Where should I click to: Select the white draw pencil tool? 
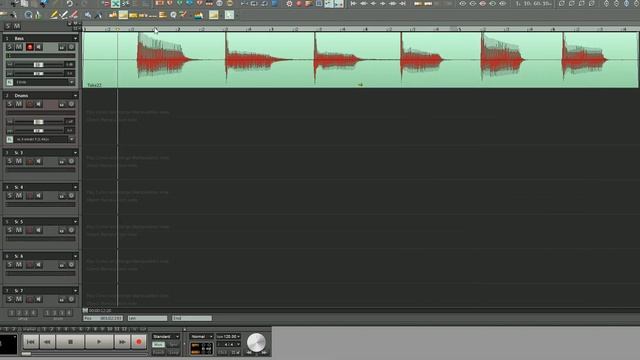pos(64,15)
